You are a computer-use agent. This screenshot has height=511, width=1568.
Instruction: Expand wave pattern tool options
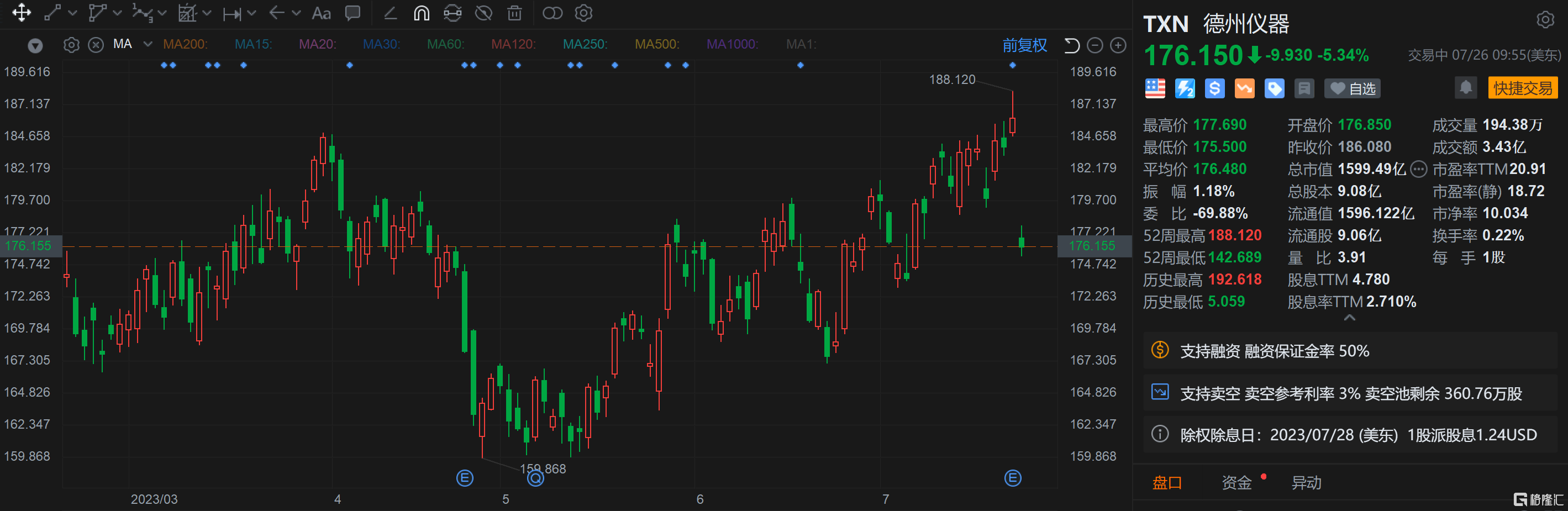(x=162, y=13)
